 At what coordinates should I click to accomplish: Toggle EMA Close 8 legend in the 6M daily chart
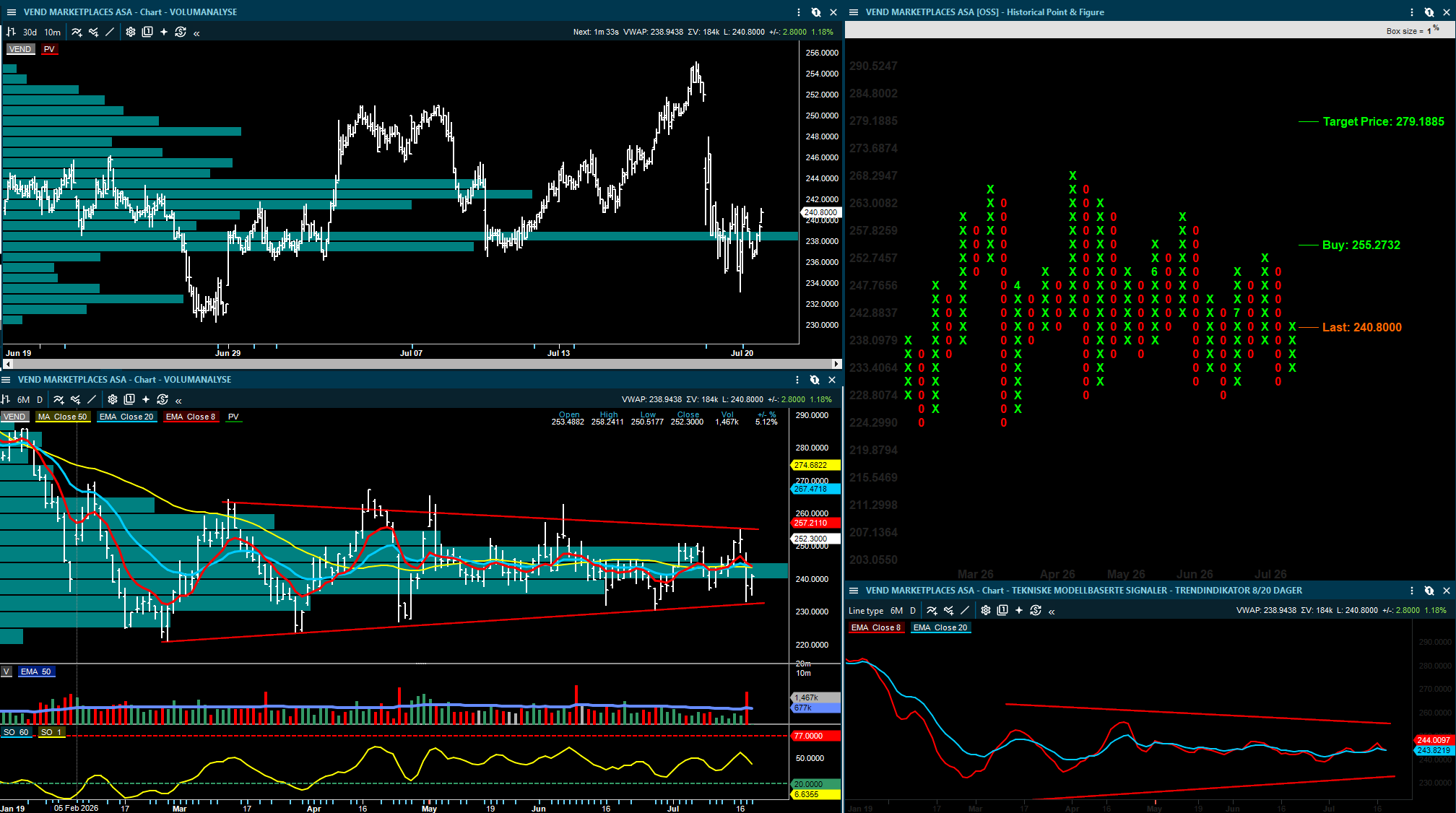(191, 417)
